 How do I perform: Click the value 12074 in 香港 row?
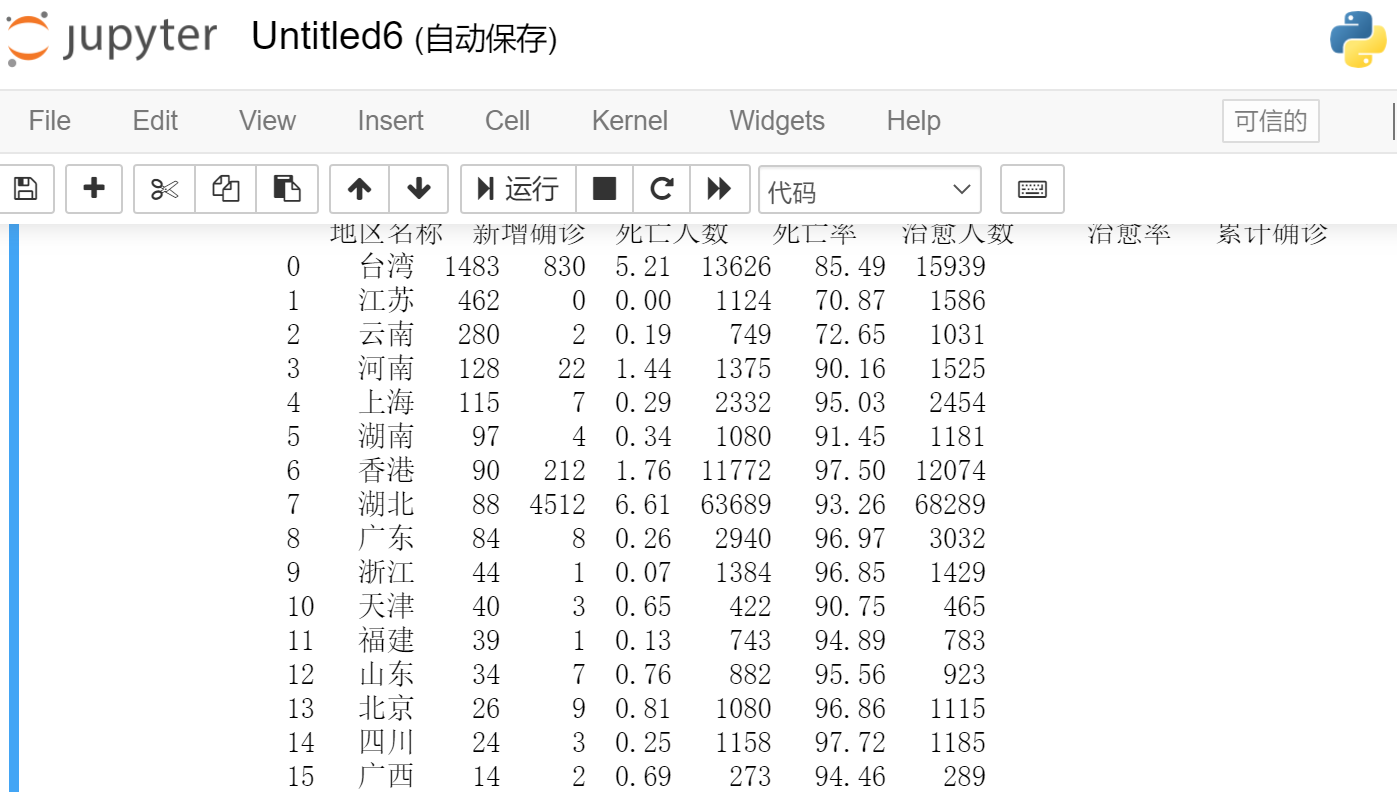pyautogui.click(x=950, y=470)
